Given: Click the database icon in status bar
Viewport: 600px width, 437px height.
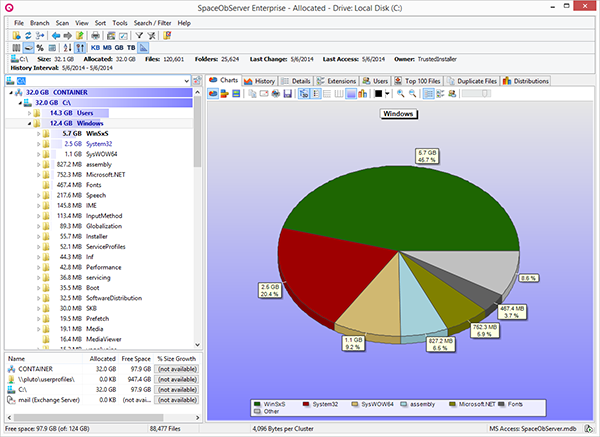Looking at the screenshot, I should [x=588, y=429].
